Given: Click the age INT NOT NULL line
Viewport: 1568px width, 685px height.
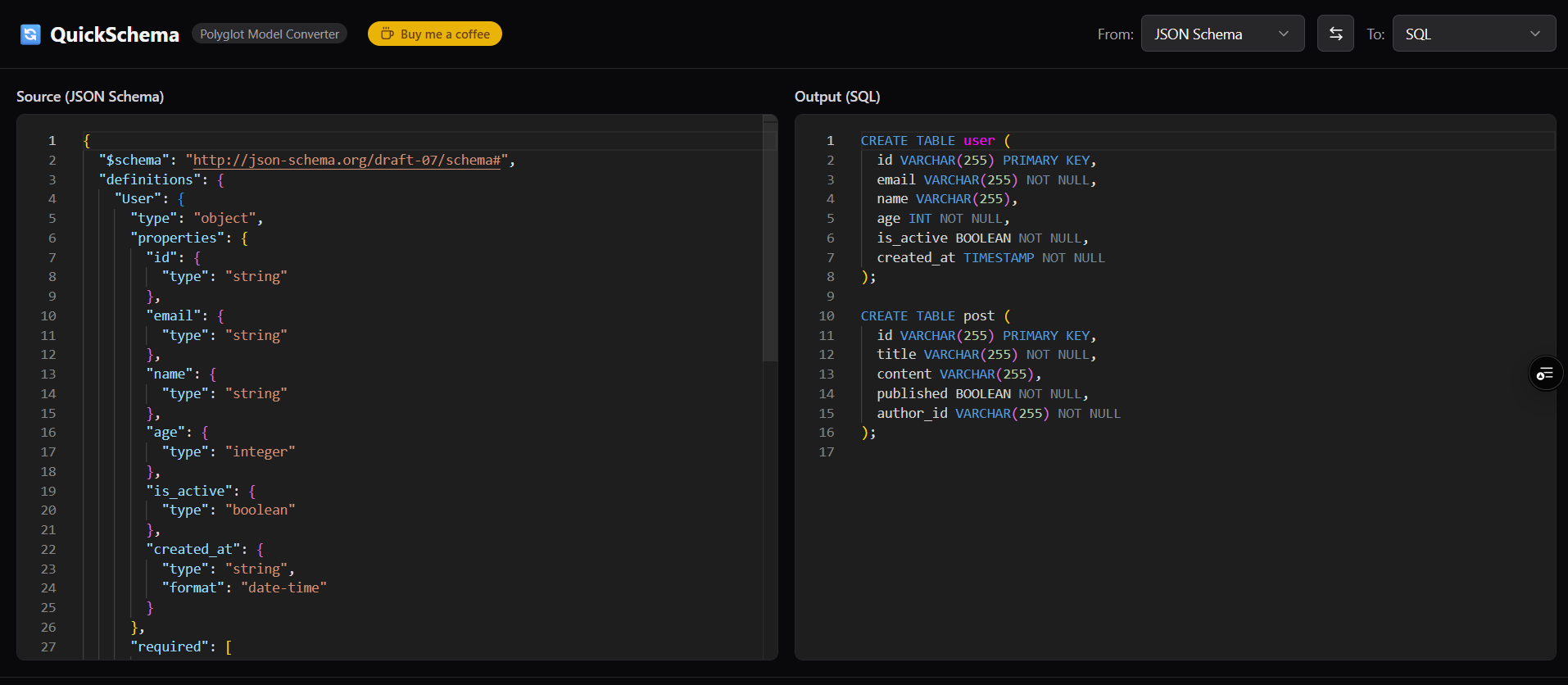Looking at the screenshot, I should tap(943, 219).
